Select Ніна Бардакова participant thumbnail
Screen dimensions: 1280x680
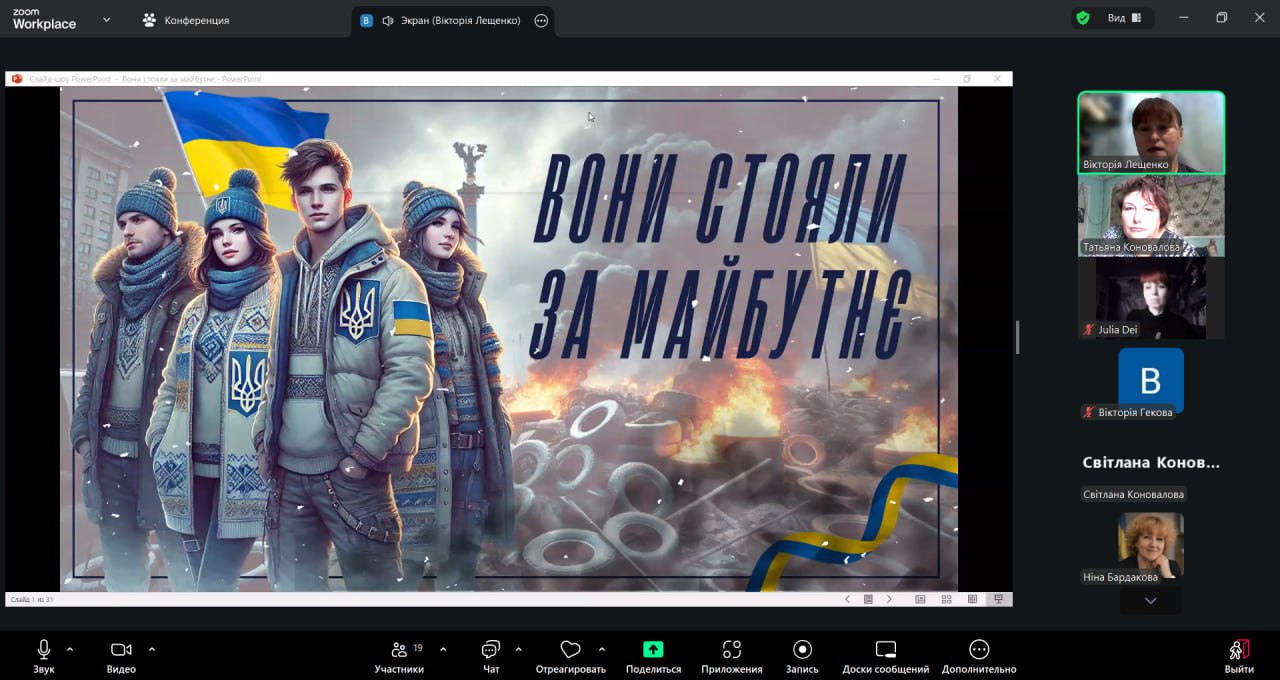pyautogui.click(x=1150, y=546)
